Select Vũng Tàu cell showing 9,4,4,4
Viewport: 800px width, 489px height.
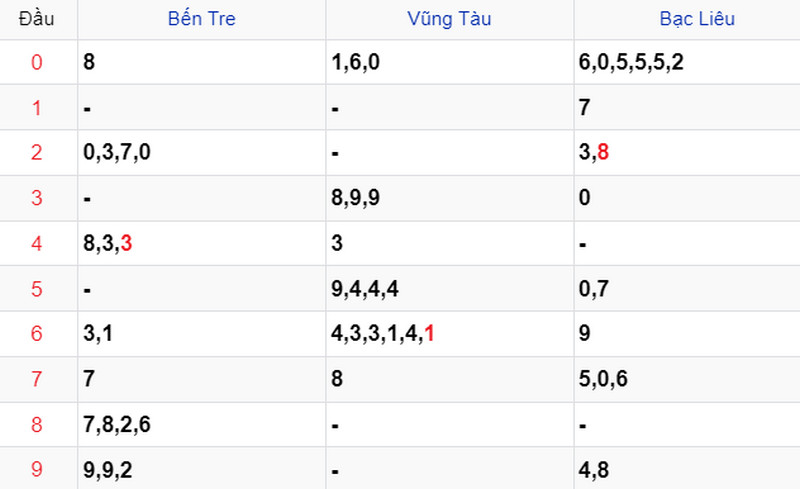pos(365,289)
